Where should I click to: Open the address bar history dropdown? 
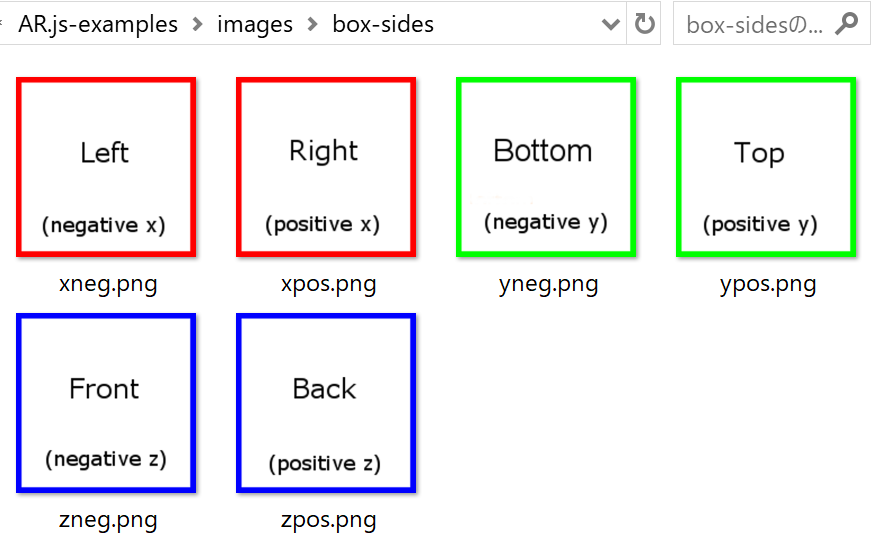[611, 24]
